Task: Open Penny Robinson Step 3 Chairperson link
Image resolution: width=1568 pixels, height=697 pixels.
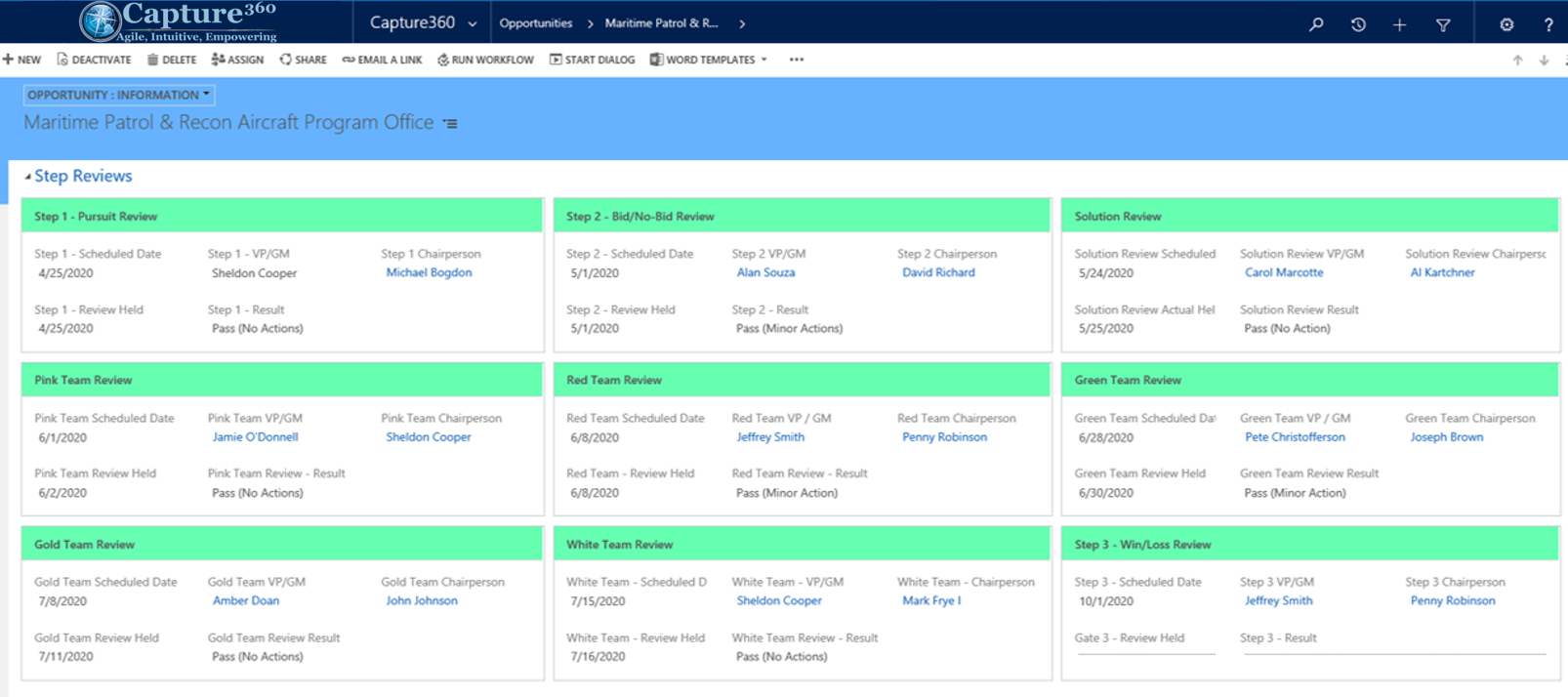Action: (1452, 601)
